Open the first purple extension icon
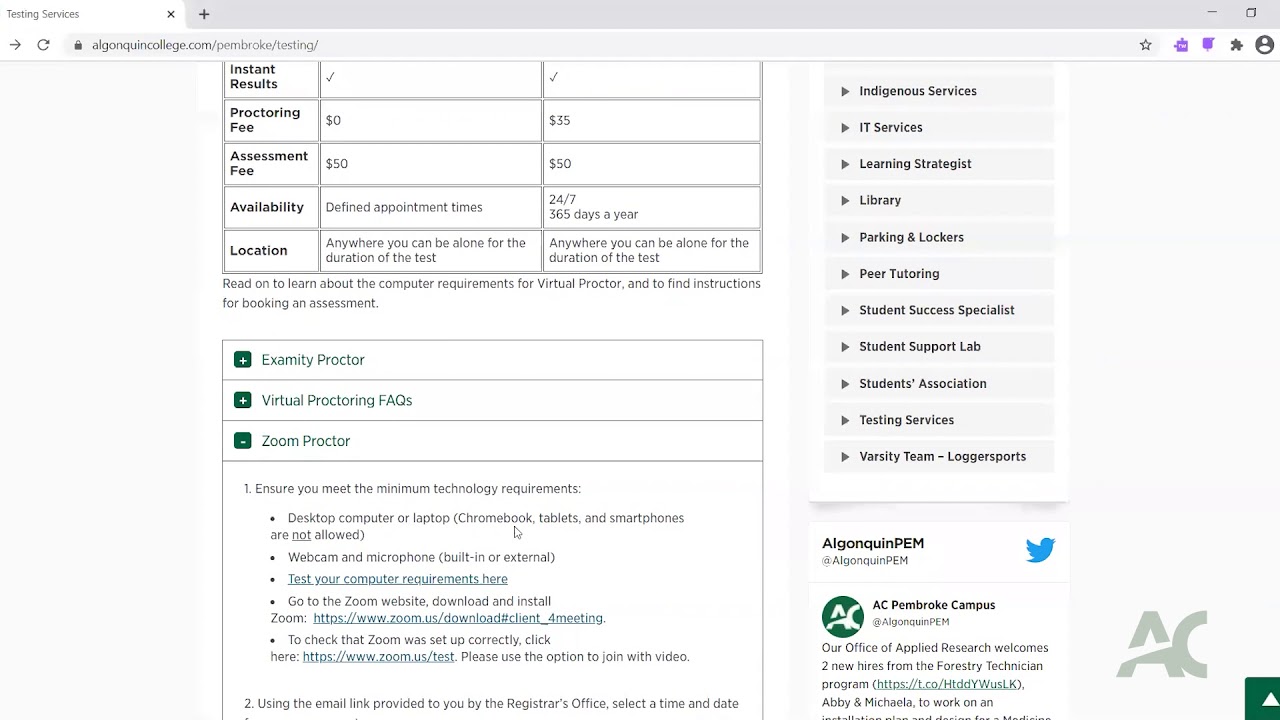This screenshot has width=1280, height=720. coord(1181,45)
